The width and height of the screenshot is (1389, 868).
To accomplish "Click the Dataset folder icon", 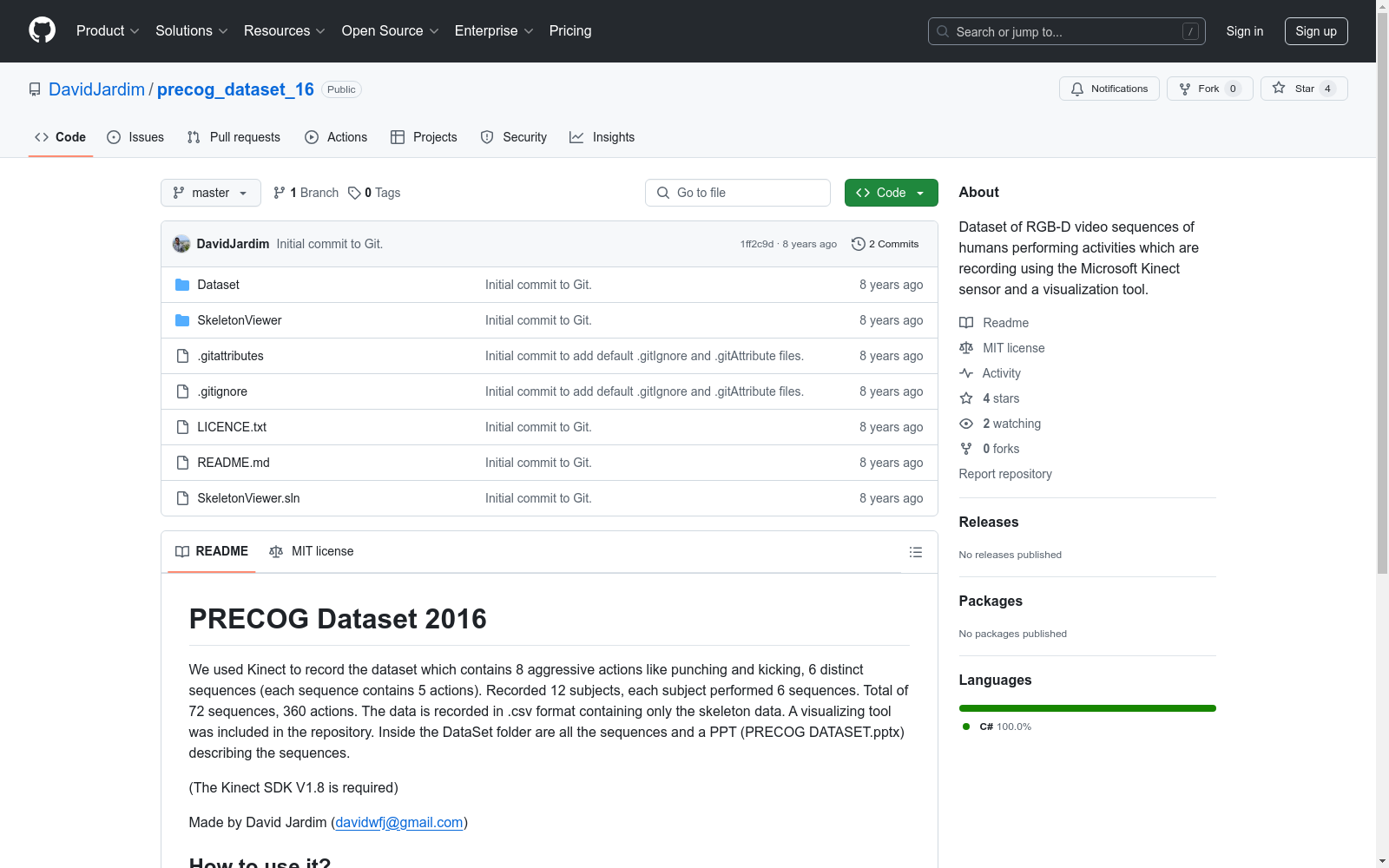I will tap(182, 285).
